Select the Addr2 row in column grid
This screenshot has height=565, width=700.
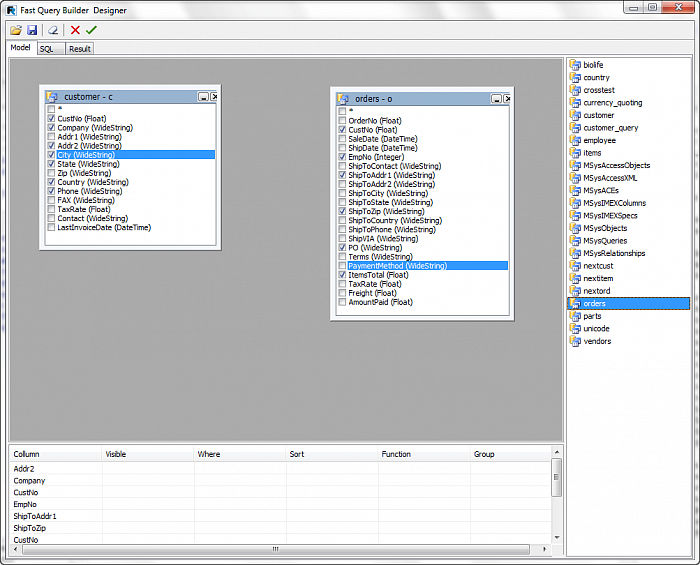click(x=24, y=468)
